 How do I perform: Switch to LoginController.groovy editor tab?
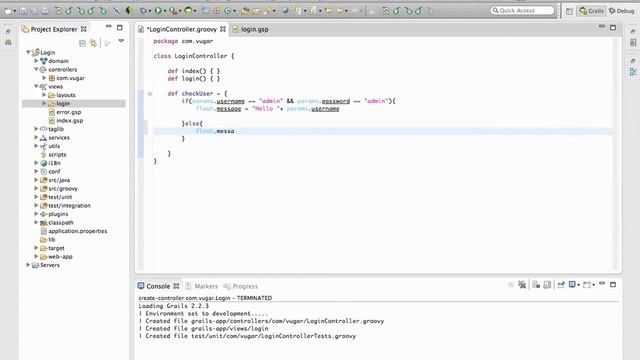(182, 29)
